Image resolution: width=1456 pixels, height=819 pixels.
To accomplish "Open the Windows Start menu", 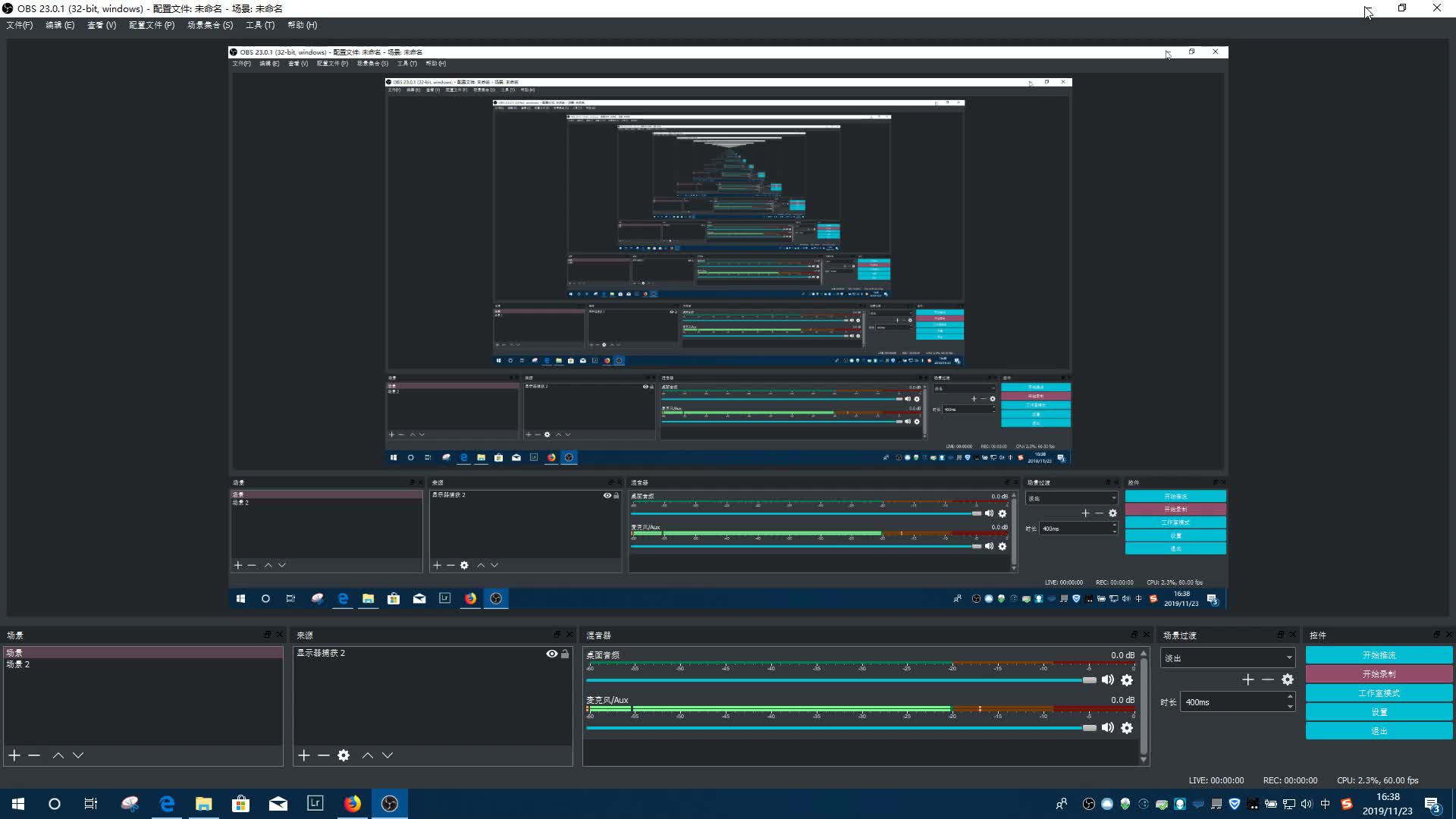I will pyautogui.click(x=18, y=804).
